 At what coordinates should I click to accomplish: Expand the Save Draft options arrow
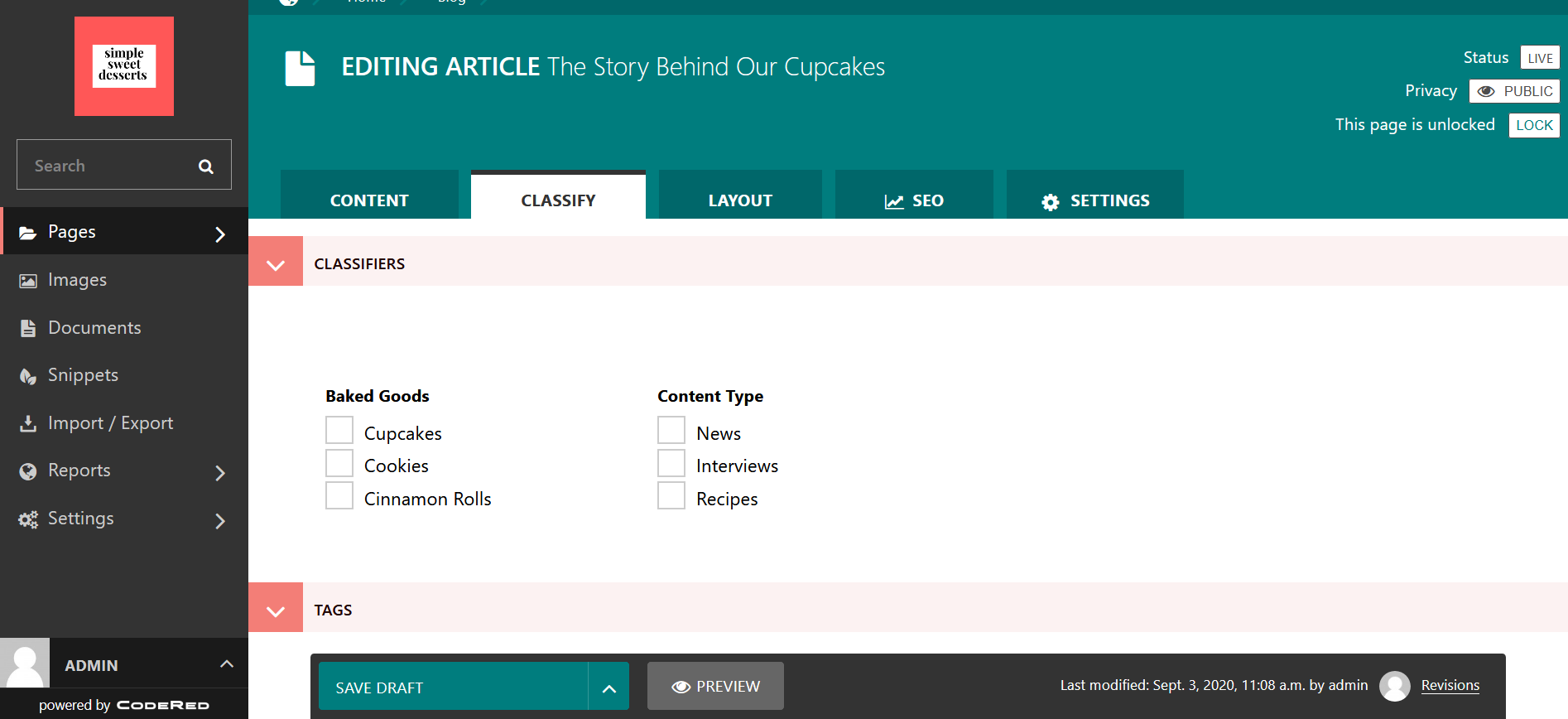click(609, 688)
